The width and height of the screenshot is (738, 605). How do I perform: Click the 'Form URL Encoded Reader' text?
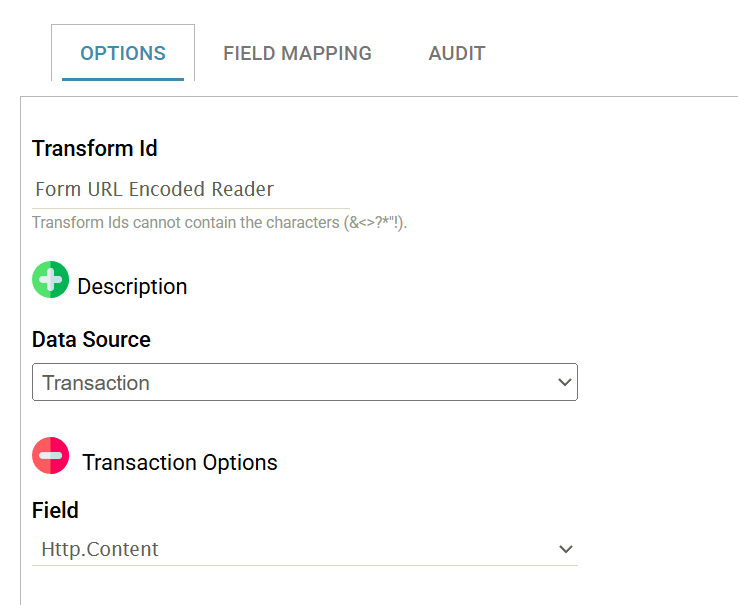coord(154,189)
